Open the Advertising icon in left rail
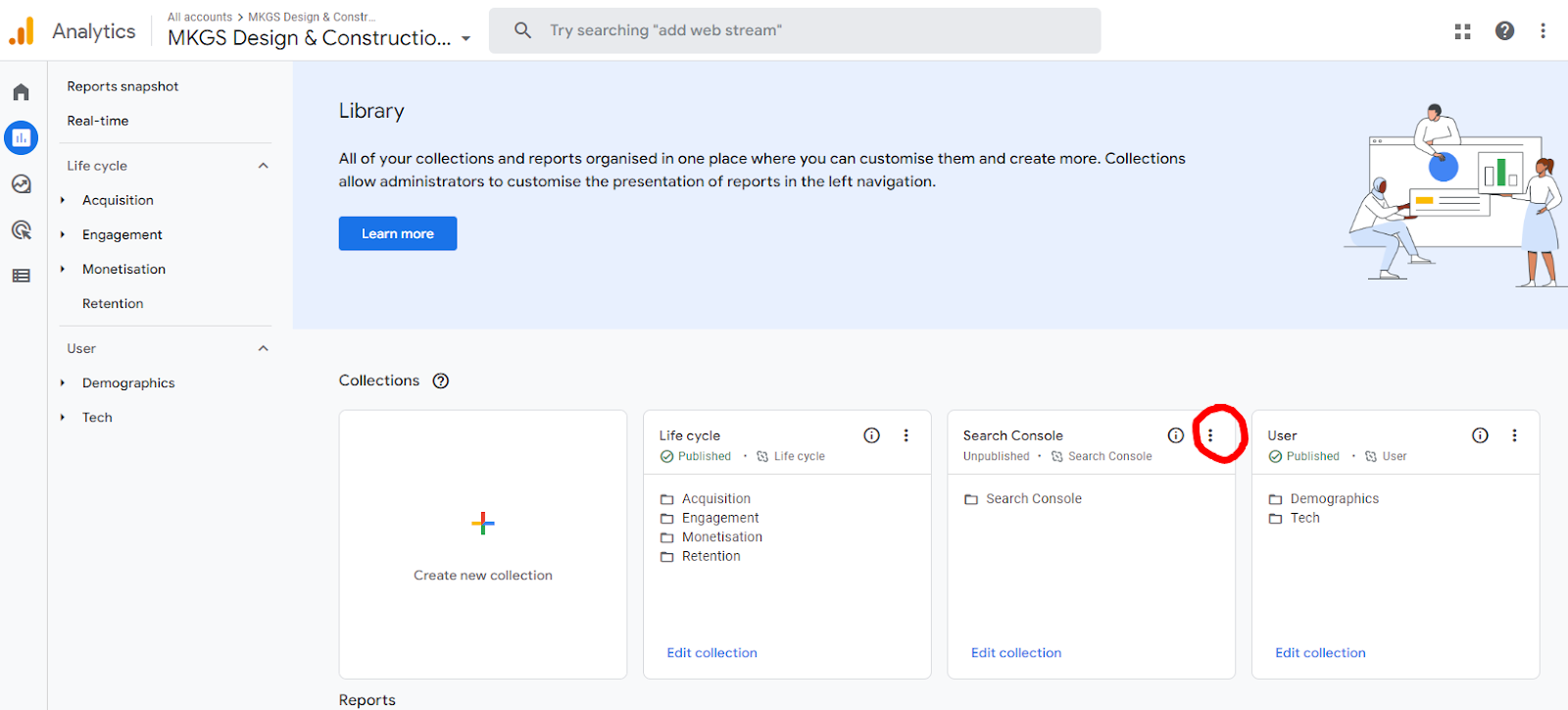 tap(21, 230)
